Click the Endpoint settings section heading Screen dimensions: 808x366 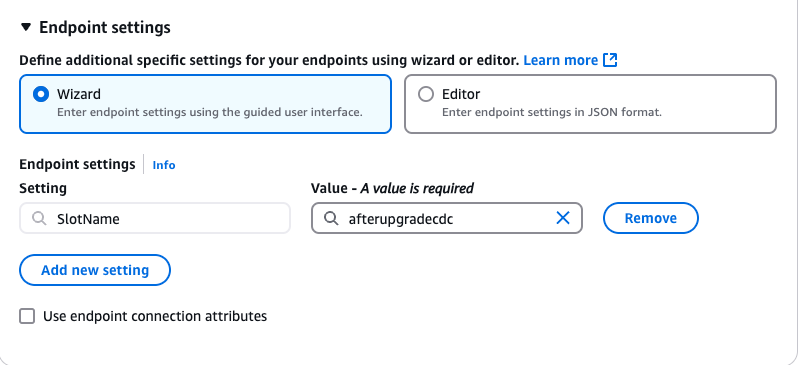tap(105, 27)
